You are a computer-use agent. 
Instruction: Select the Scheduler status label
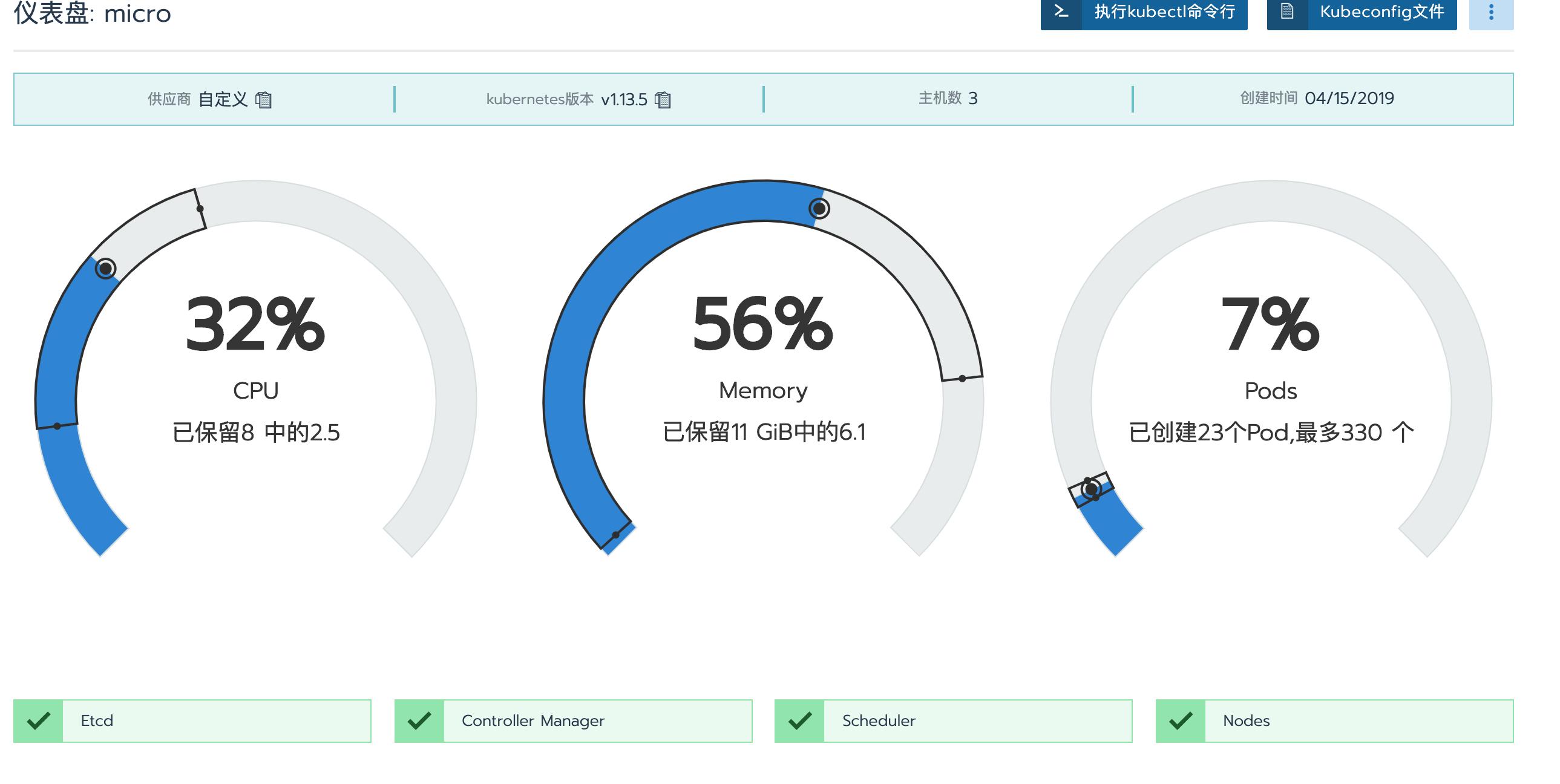pyautogui.click(x=879, y=720)
